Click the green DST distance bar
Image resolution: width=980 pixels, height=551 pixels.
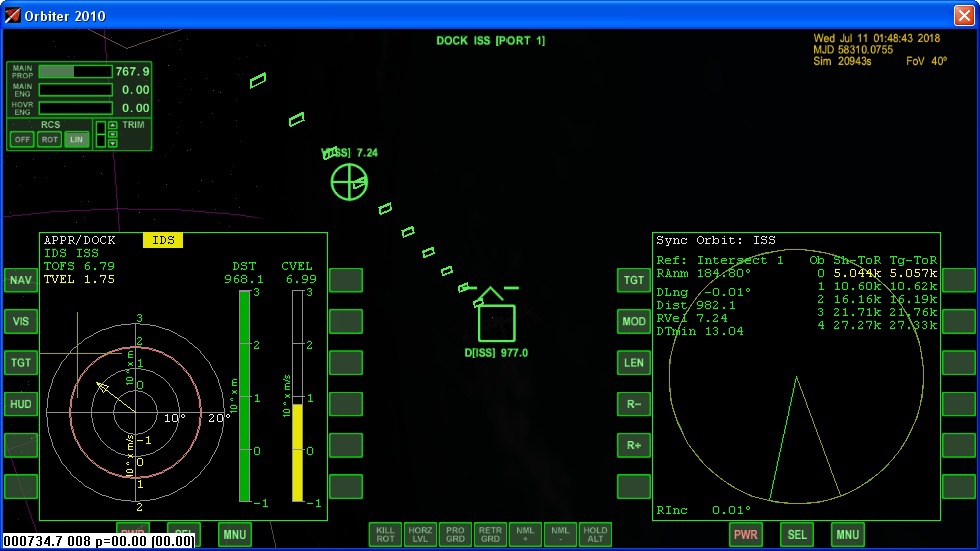tap(244, 395)
